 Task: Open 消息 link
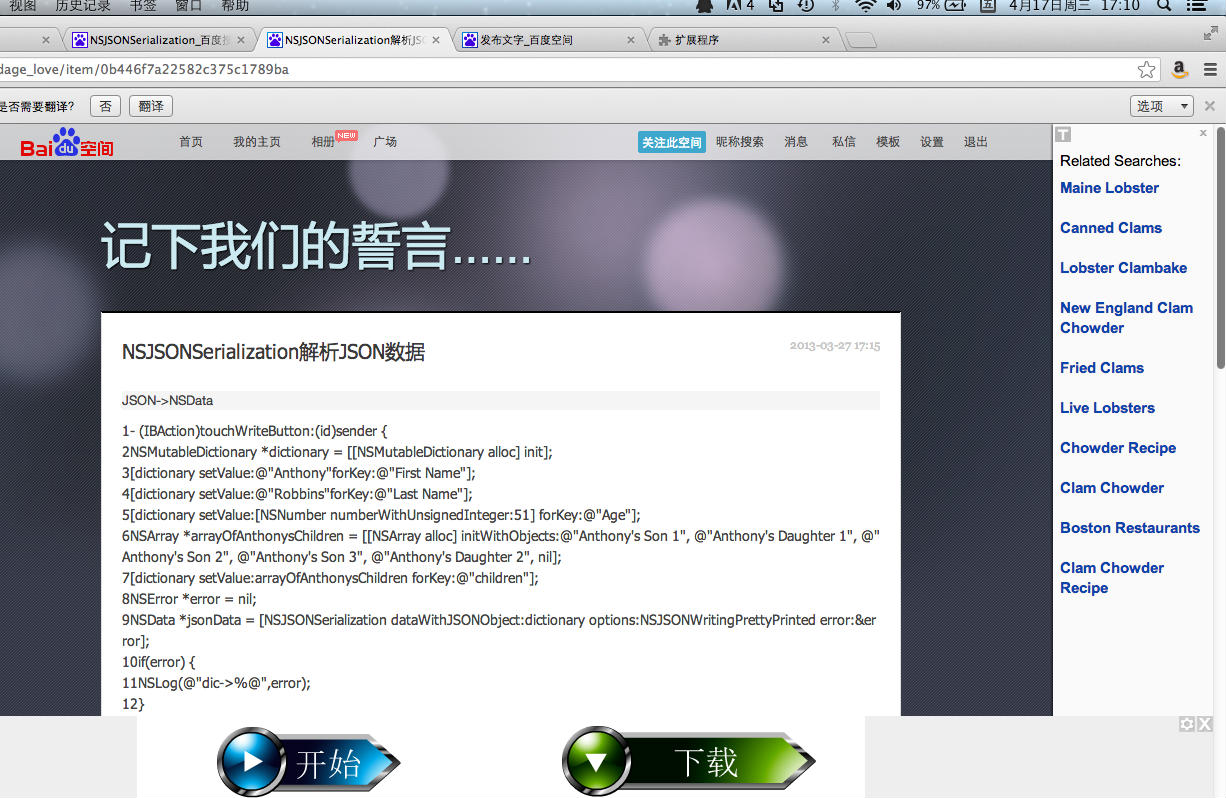(796, 142)
